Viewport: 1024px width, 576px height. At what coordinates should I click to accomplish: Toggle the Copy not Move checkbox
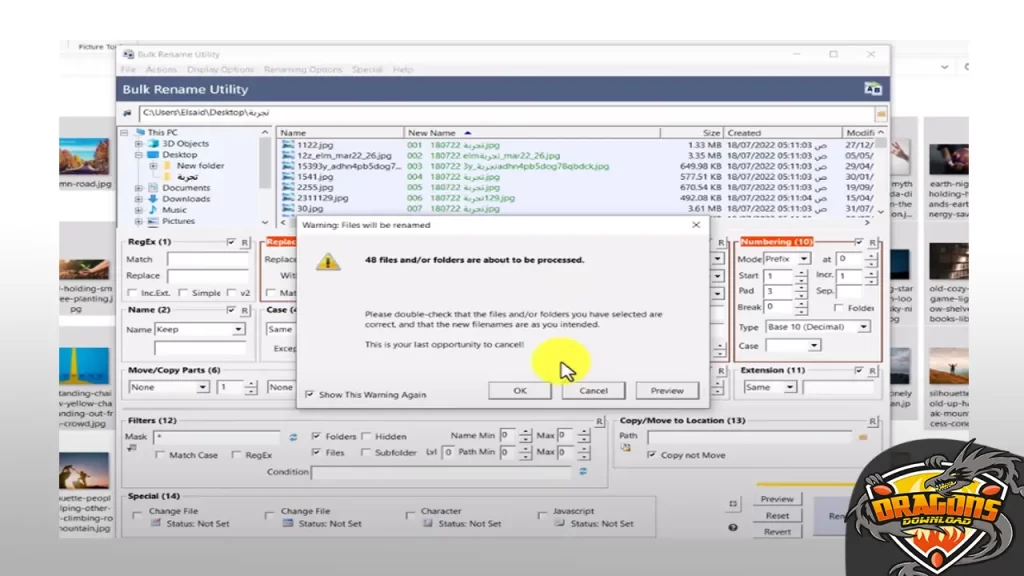tap(652, 455)
